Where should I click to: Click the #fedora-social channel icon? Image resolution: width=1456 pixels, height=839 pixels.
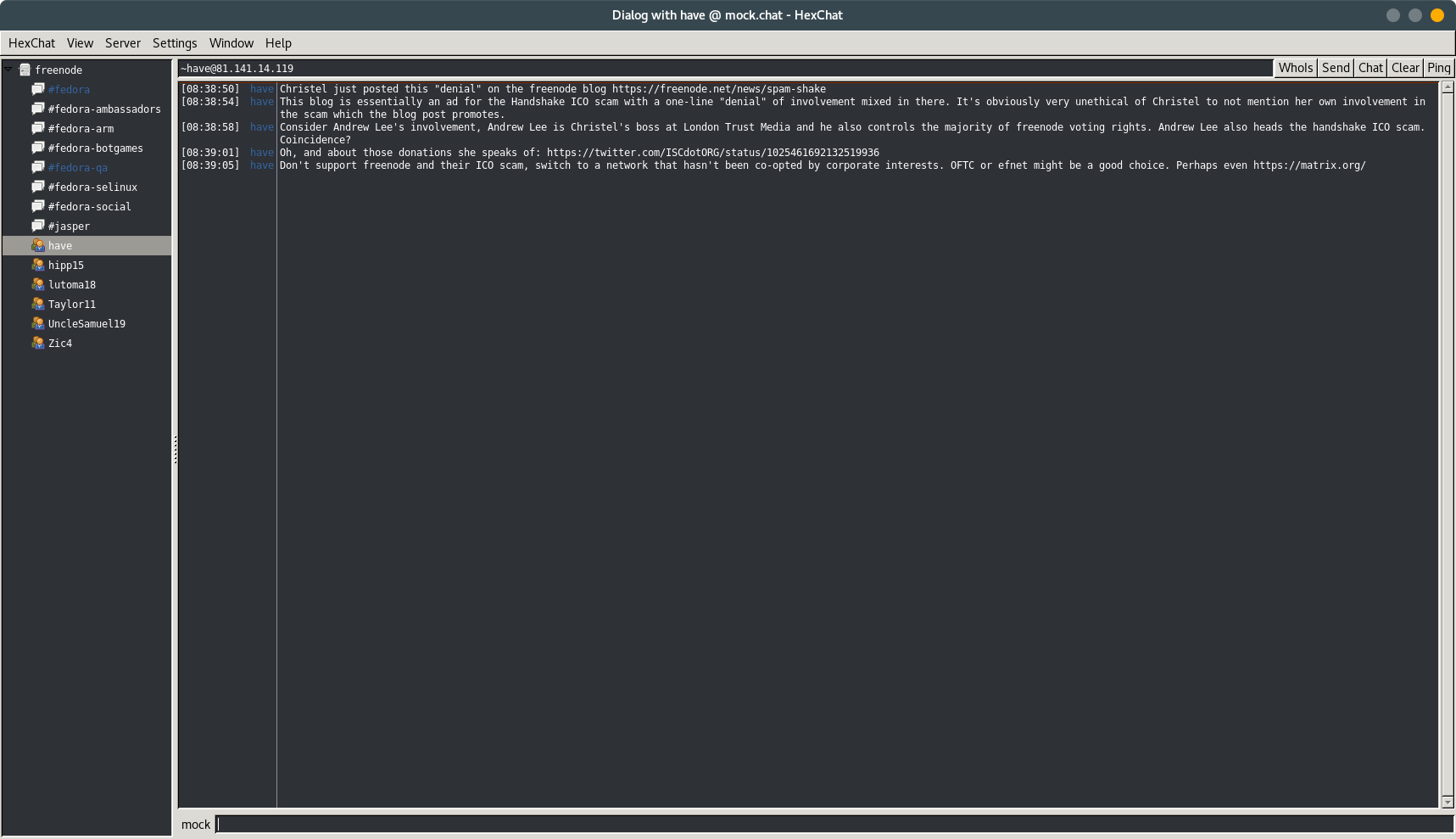38,206
